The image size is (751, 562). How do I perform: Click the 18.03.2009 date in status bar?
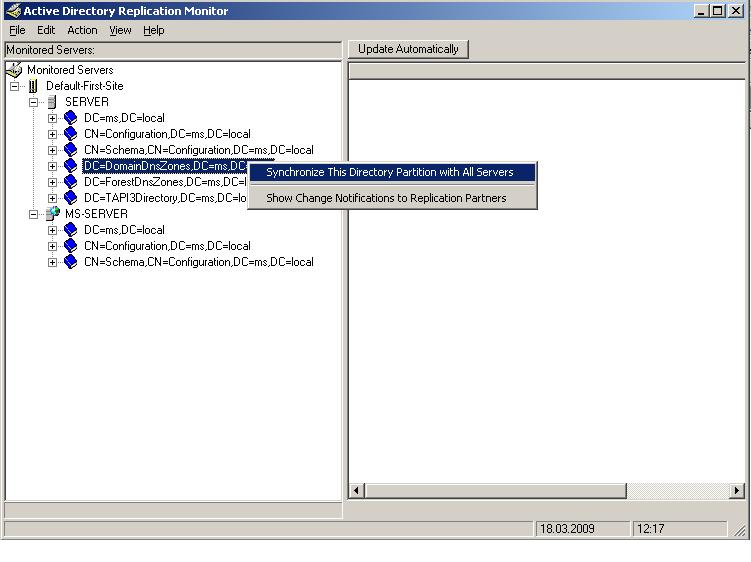tap(568, 529)
